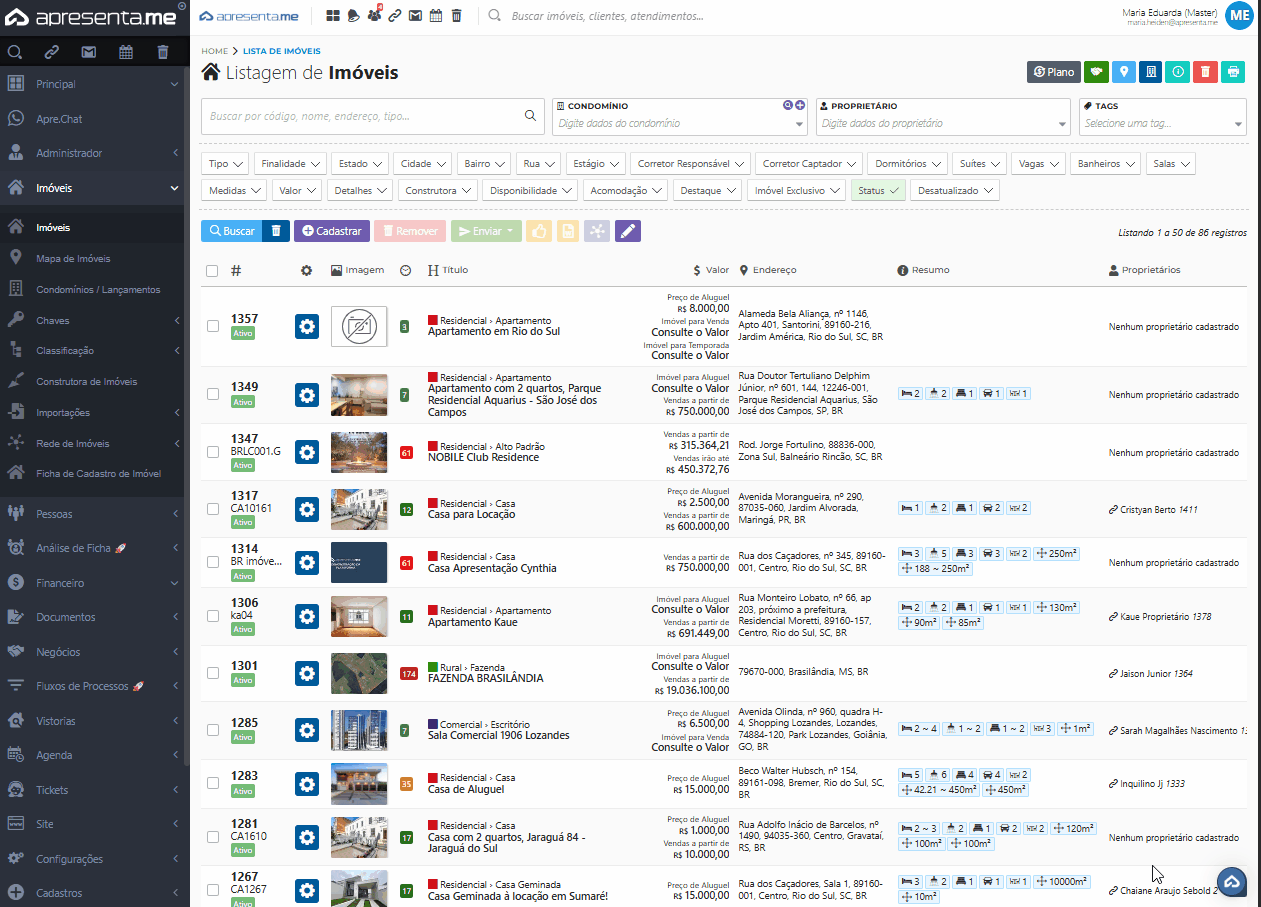Expand the Financeiro sidebar menu
This screenshot has height=907, width=1261.
(x=60, y=583)
